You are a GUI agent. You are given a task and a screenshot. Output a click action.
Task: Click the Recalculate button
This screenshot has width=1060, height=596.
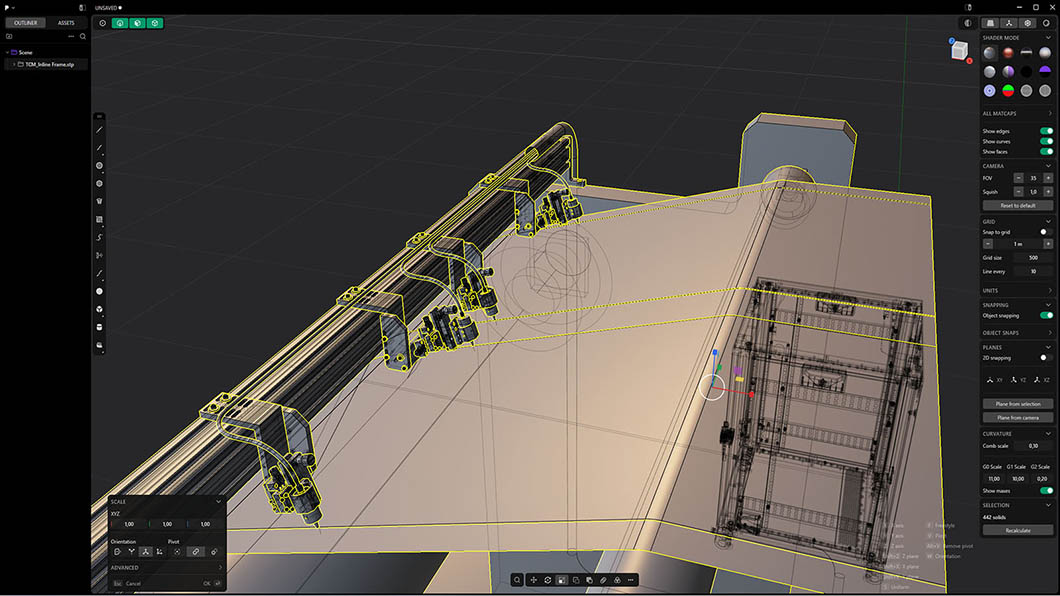[x=1017, y=530]
